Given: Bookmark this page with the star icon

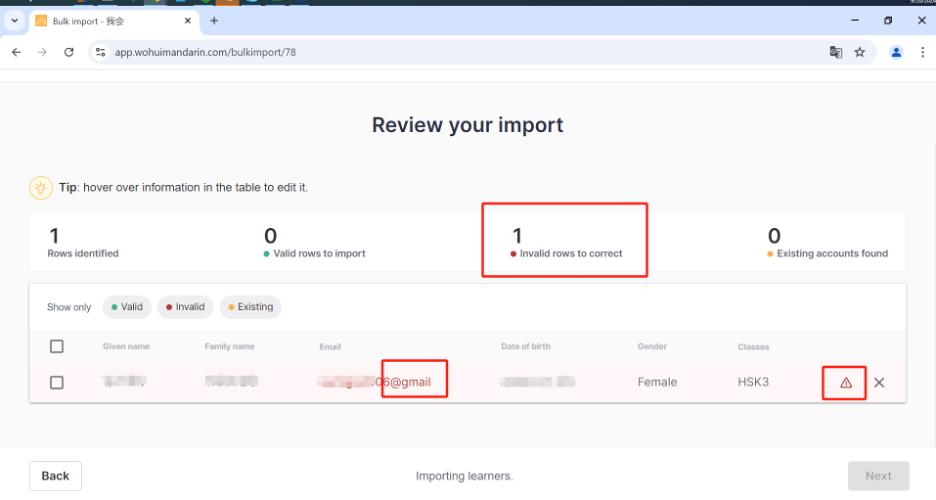Looking at the screenshot, I should click(859, 52).
